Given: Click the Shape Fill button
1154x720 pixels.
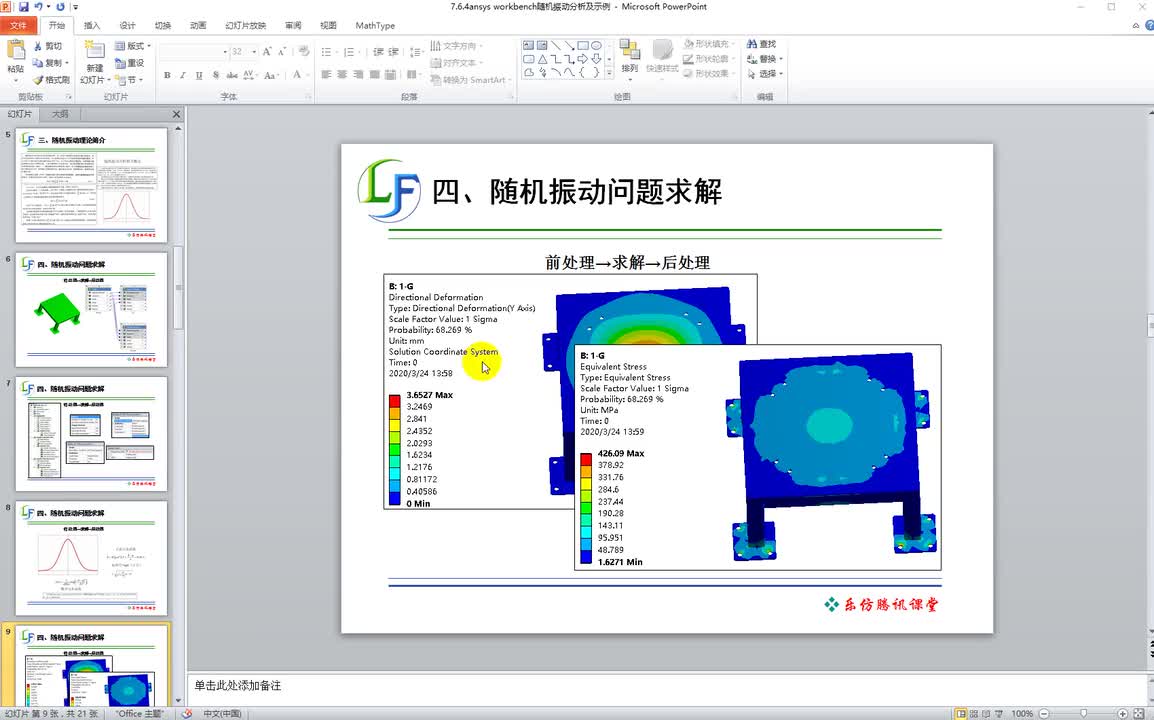Looking at the screenshot, I should [x=710, y=44].
